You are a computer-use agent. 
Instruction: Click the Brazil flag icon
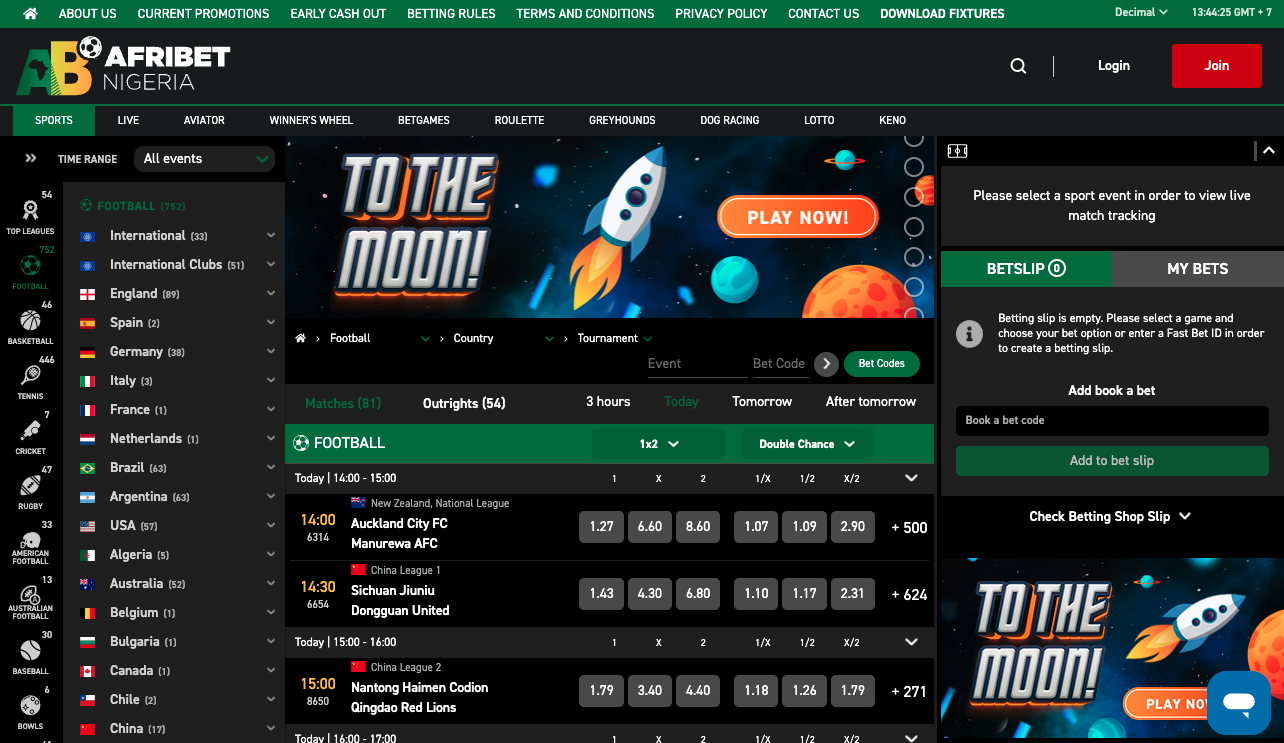[x=88, y=468]
